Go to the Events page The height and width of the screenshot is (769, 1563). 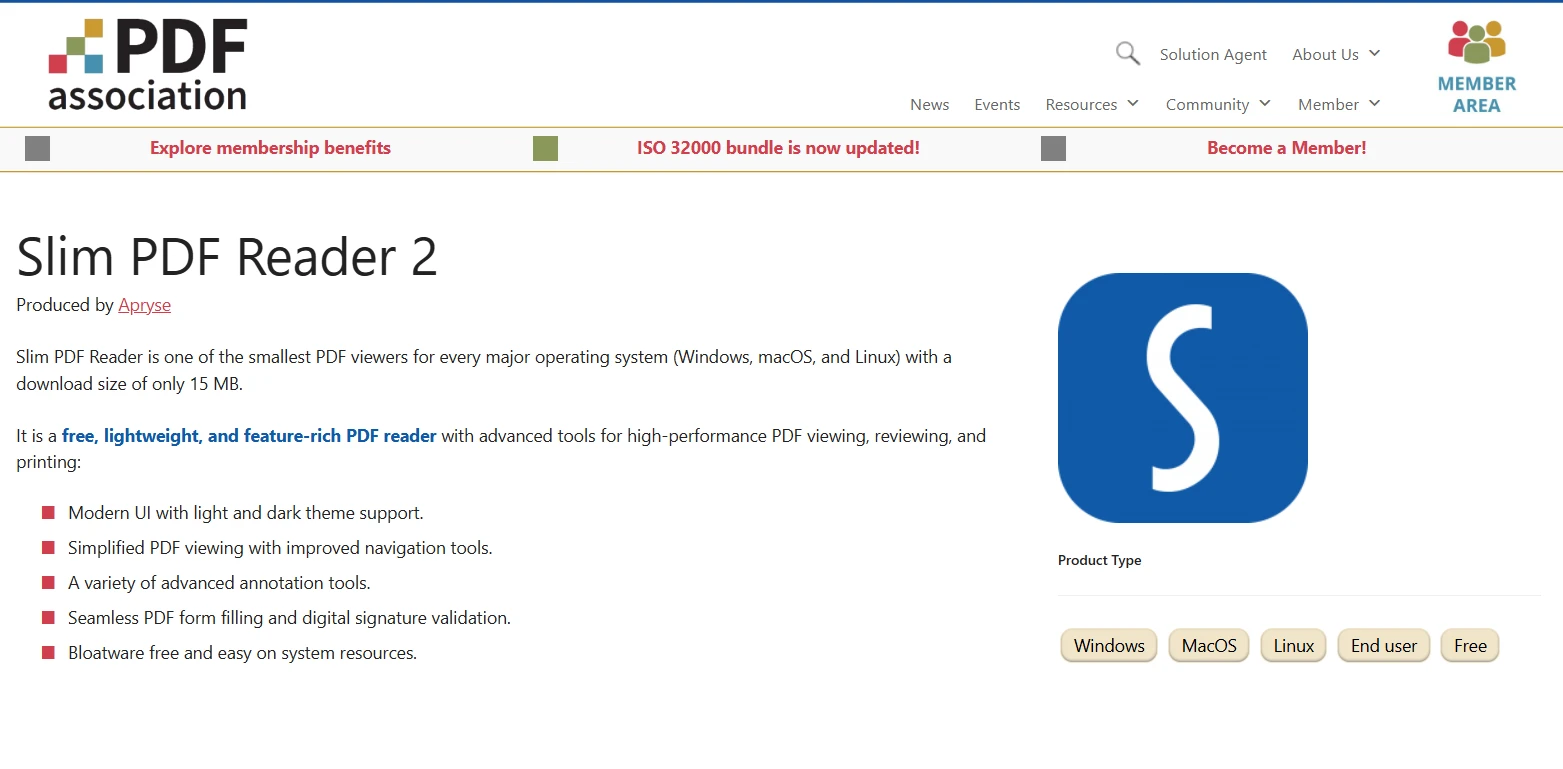[997, 104]
